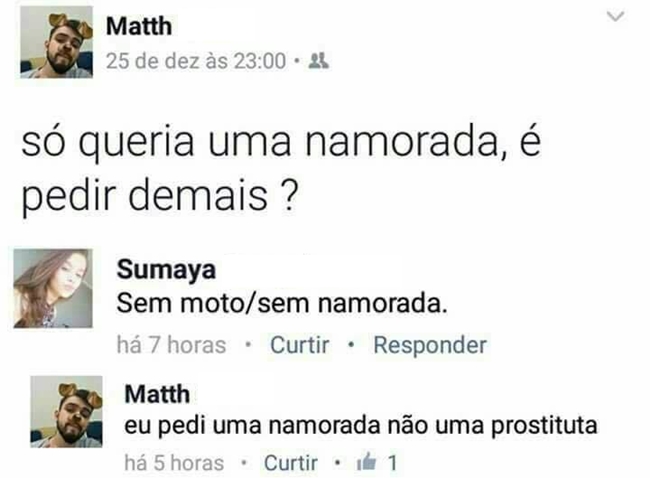Click Matth's name on the reply comment
The height and width of the screenshot is (478, 650).
pos(157,393)
